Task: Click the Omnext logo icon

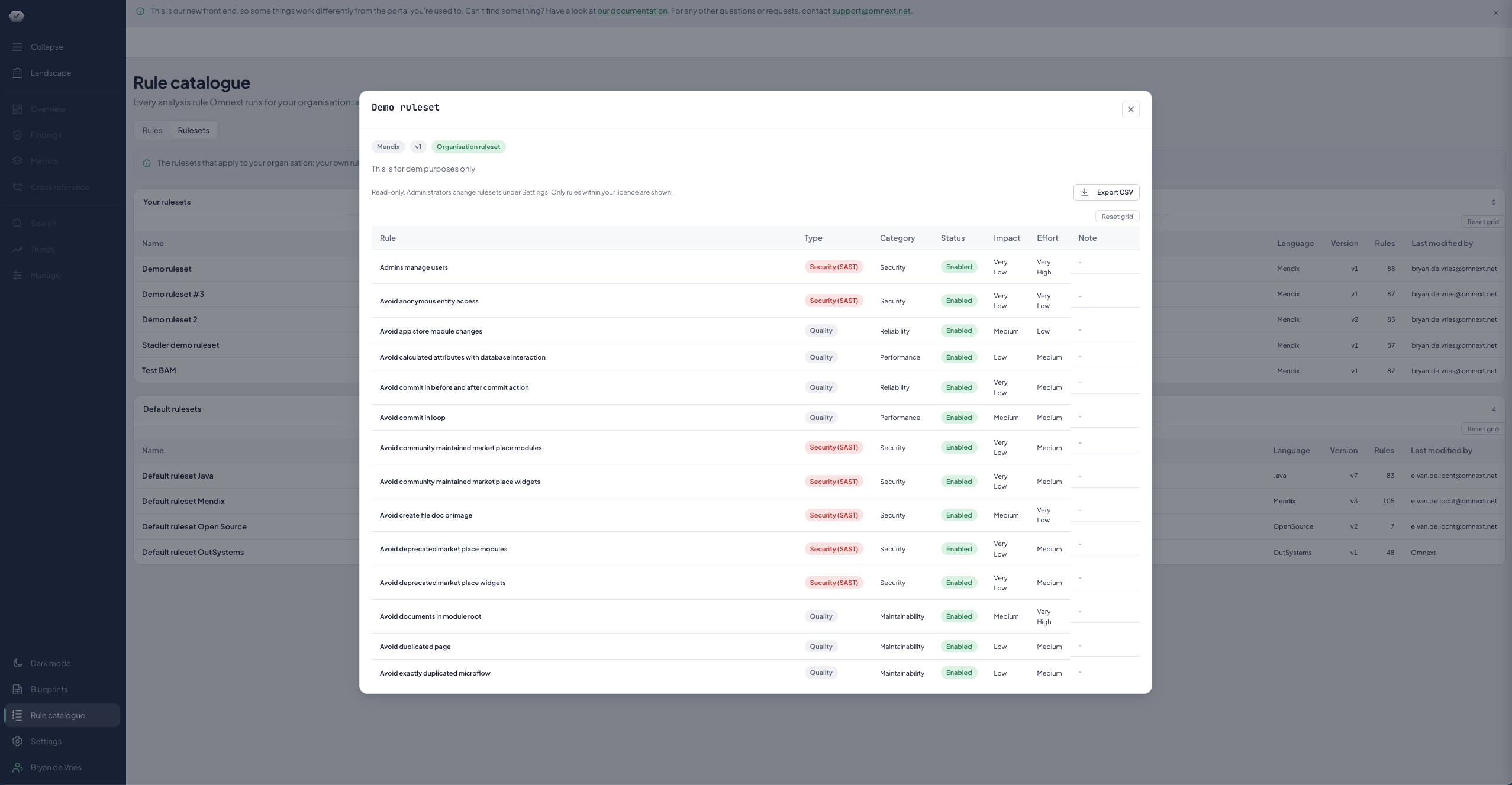Action: coord(17,15)
